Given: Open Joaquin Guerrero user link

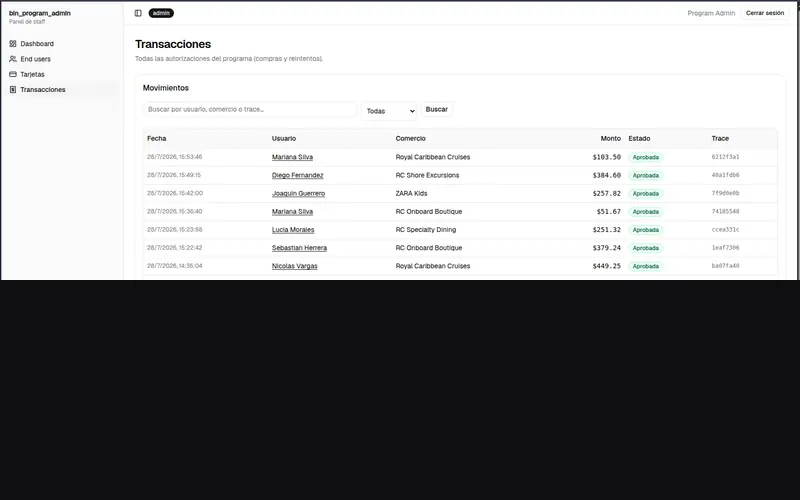Looking at the screenshot, I should [298, 193].
